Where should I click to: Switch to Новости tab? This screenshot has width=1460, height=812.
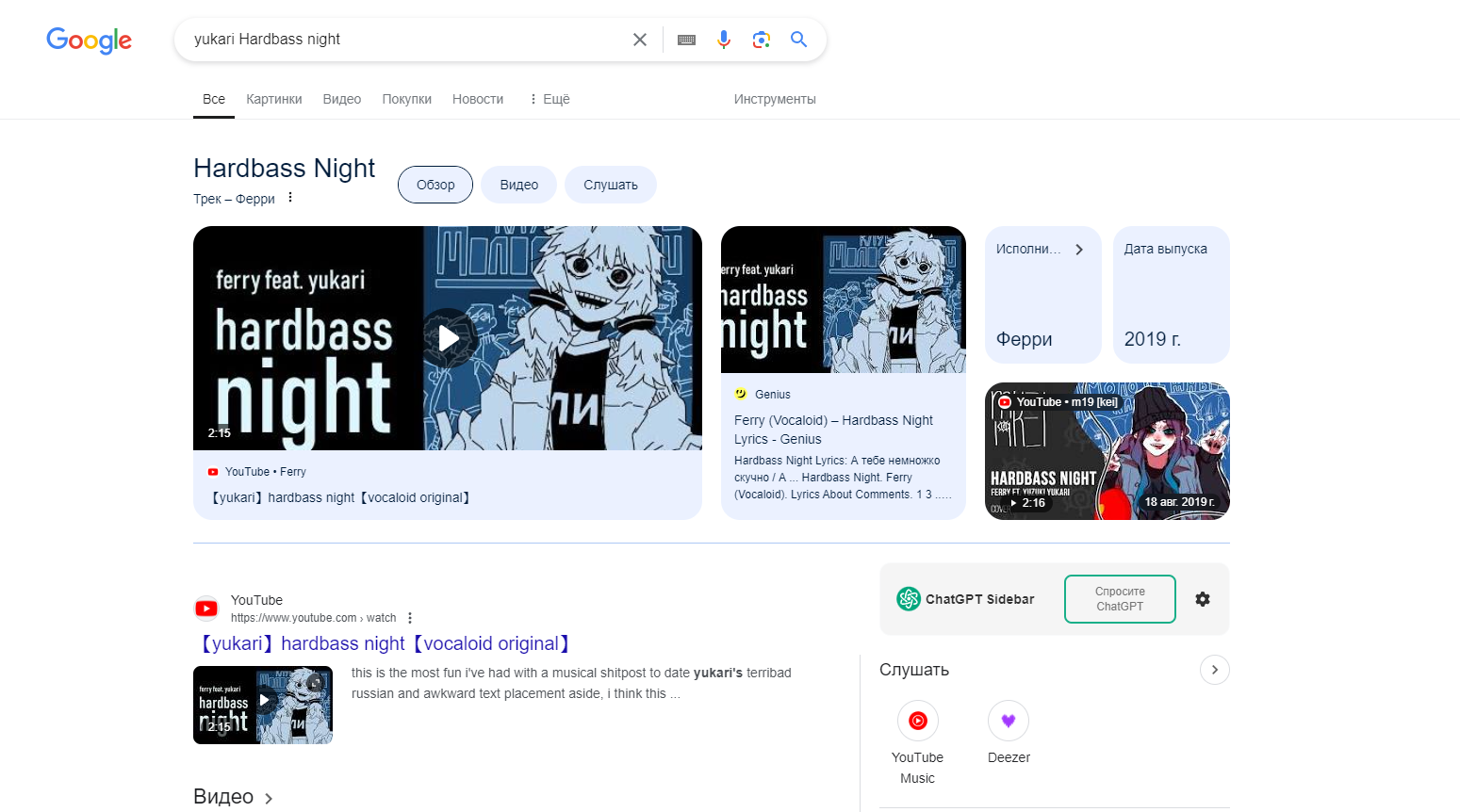[x=478, y=99]
